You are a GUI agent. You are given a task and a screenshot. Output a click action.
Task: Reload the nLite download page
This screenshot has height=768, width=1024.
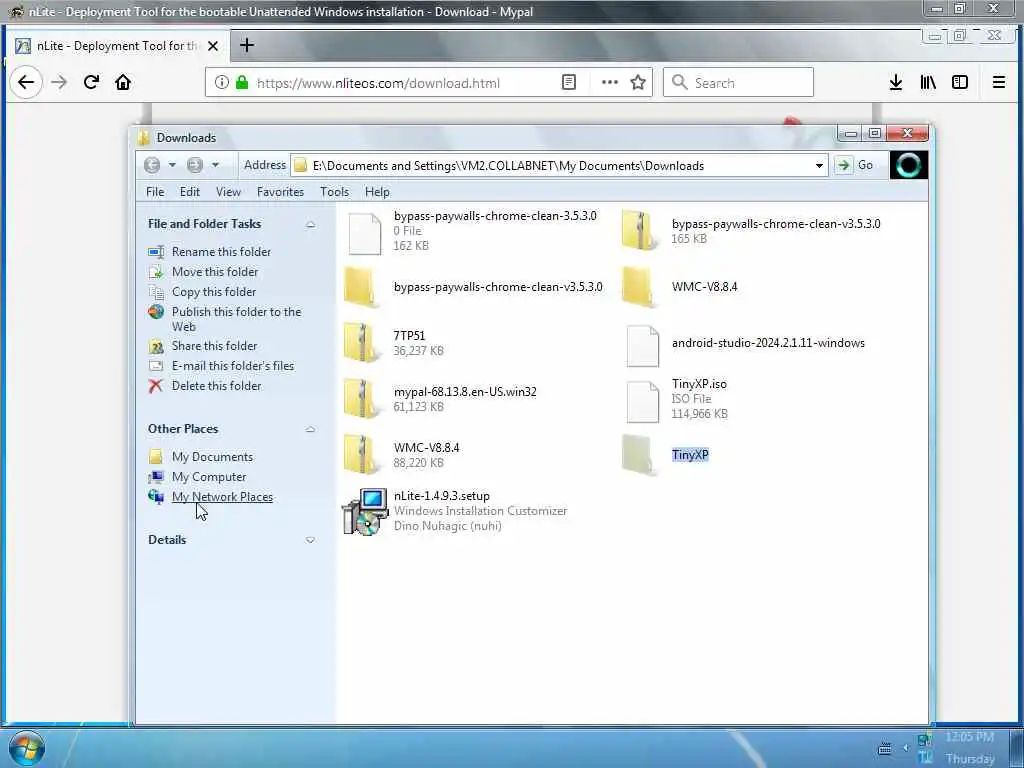pyautogui.click(x=91, y=82)
